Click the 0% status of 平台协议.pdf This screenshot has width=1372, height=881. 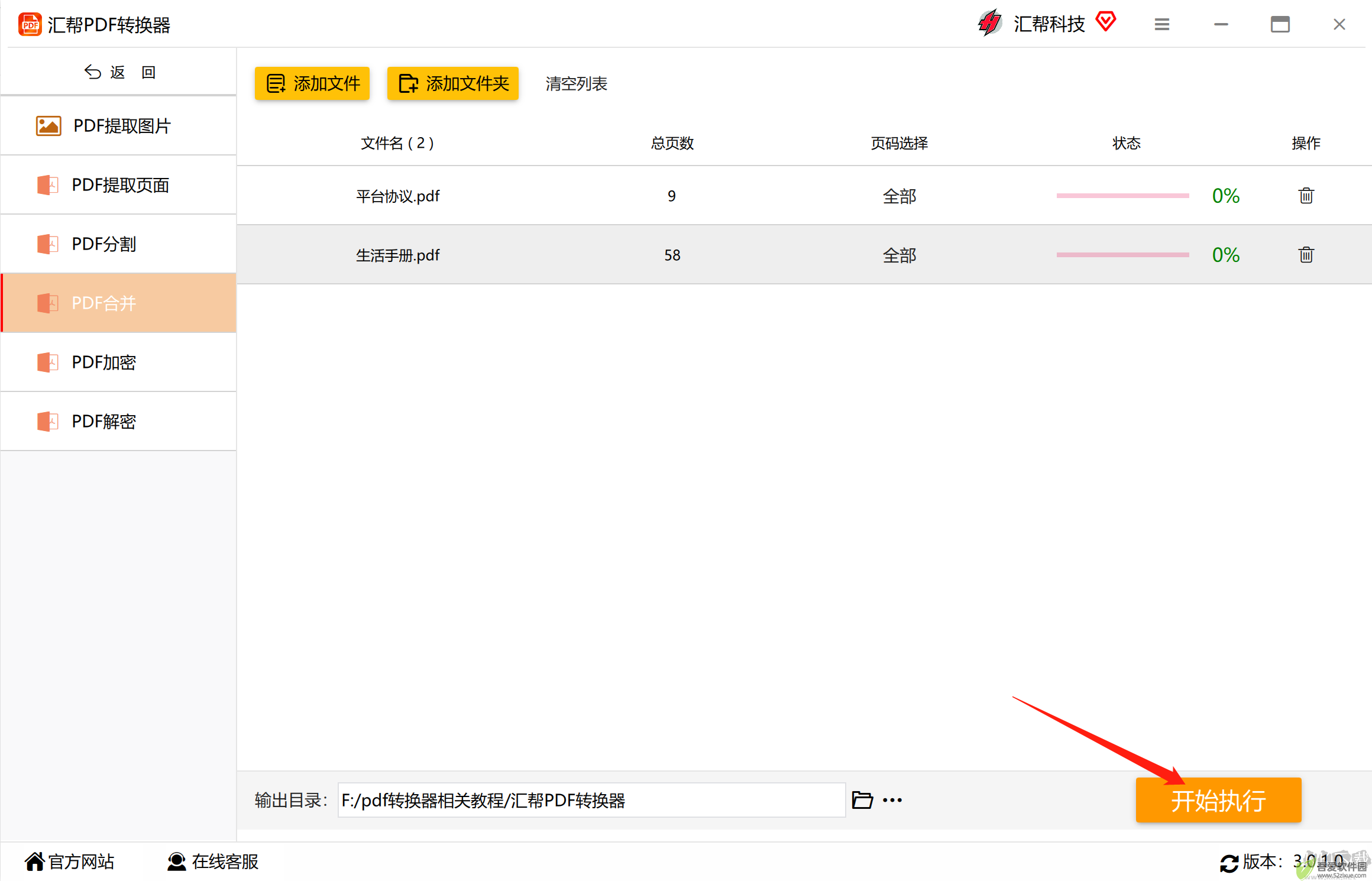click(1225, 196)
